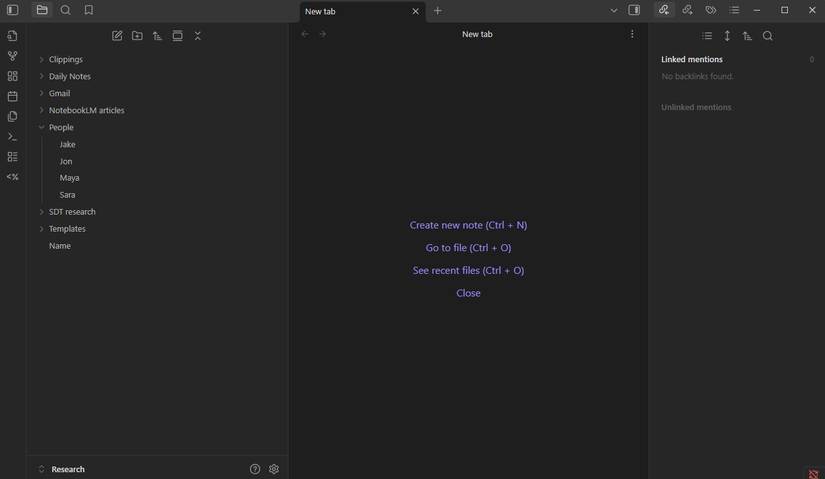Open the more options vertical dots menu

pyautogui.click(x=632, y=34)
